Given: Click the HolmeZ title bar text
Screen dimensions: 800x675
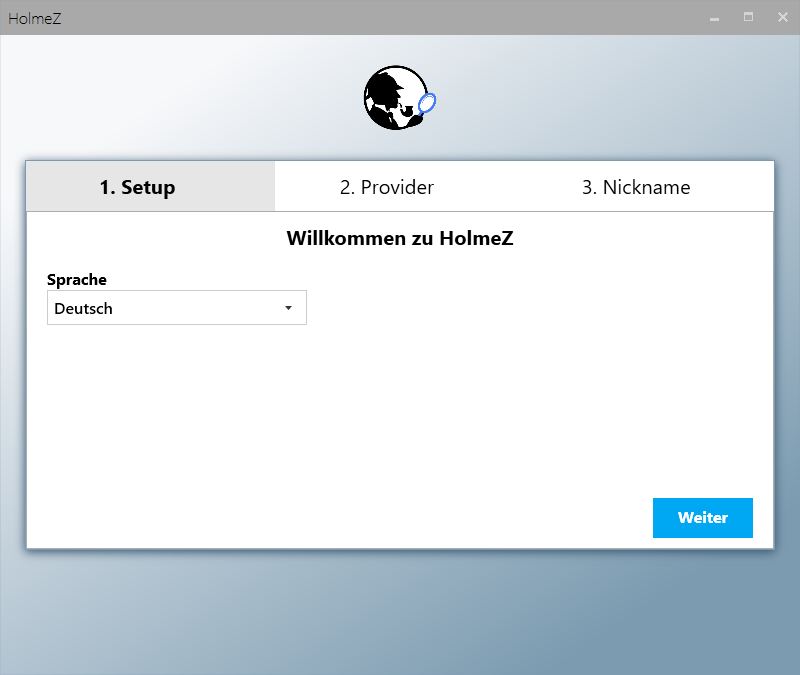Looking at the screenshot, I should pyautogui.click(x=35, y=18).
